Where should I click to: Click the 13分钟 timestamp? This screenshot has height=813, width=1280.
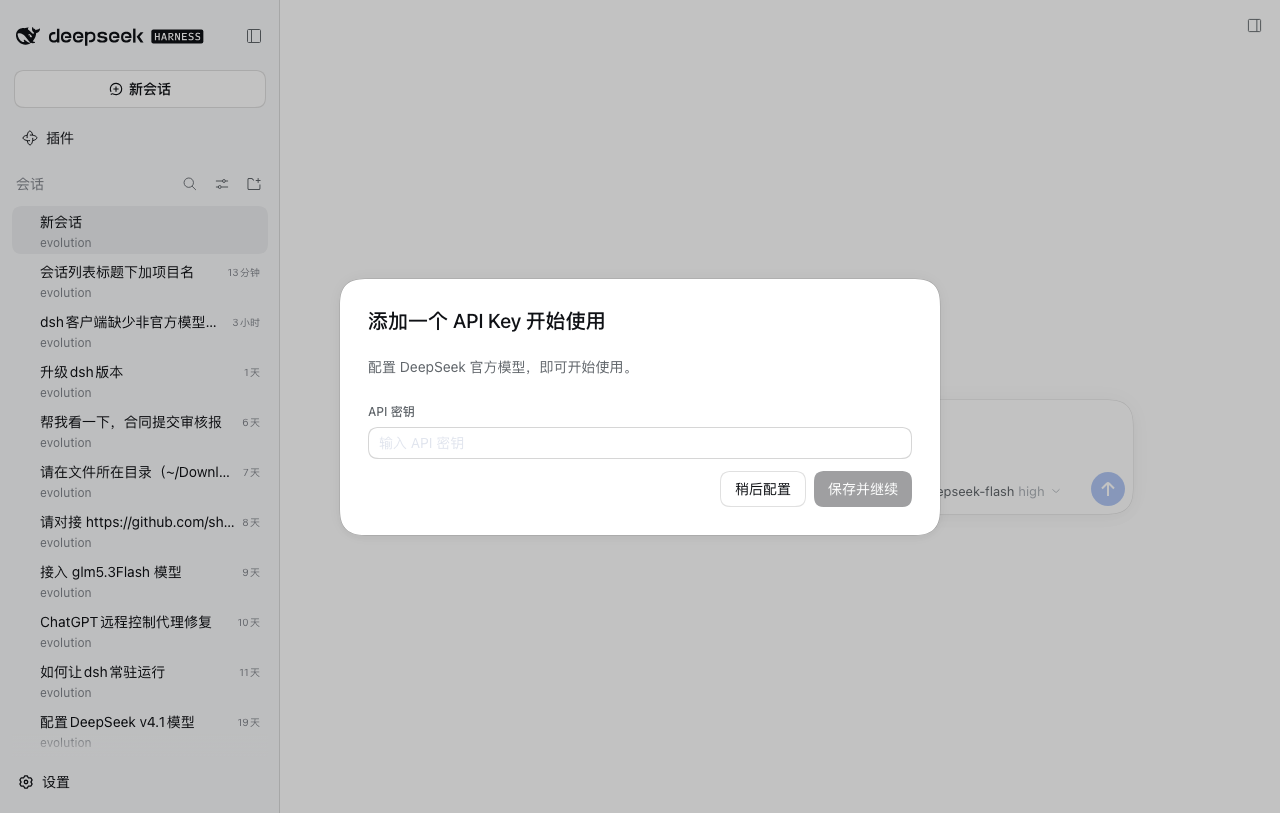click(x=243, y=272)
